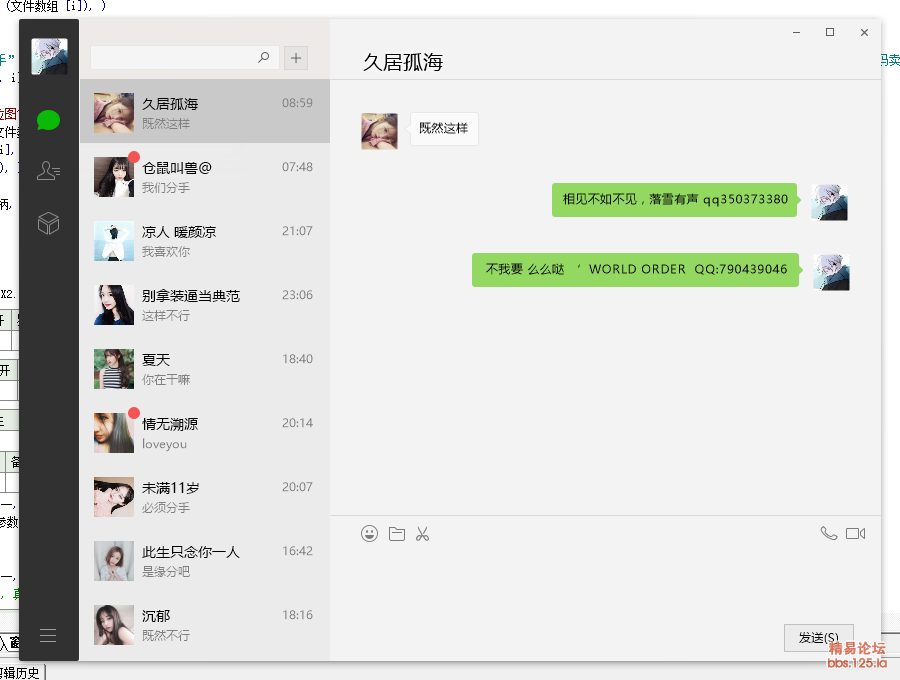The image size is (900, 680).
Task: Click the message text input area
Action: click(606, 582)
